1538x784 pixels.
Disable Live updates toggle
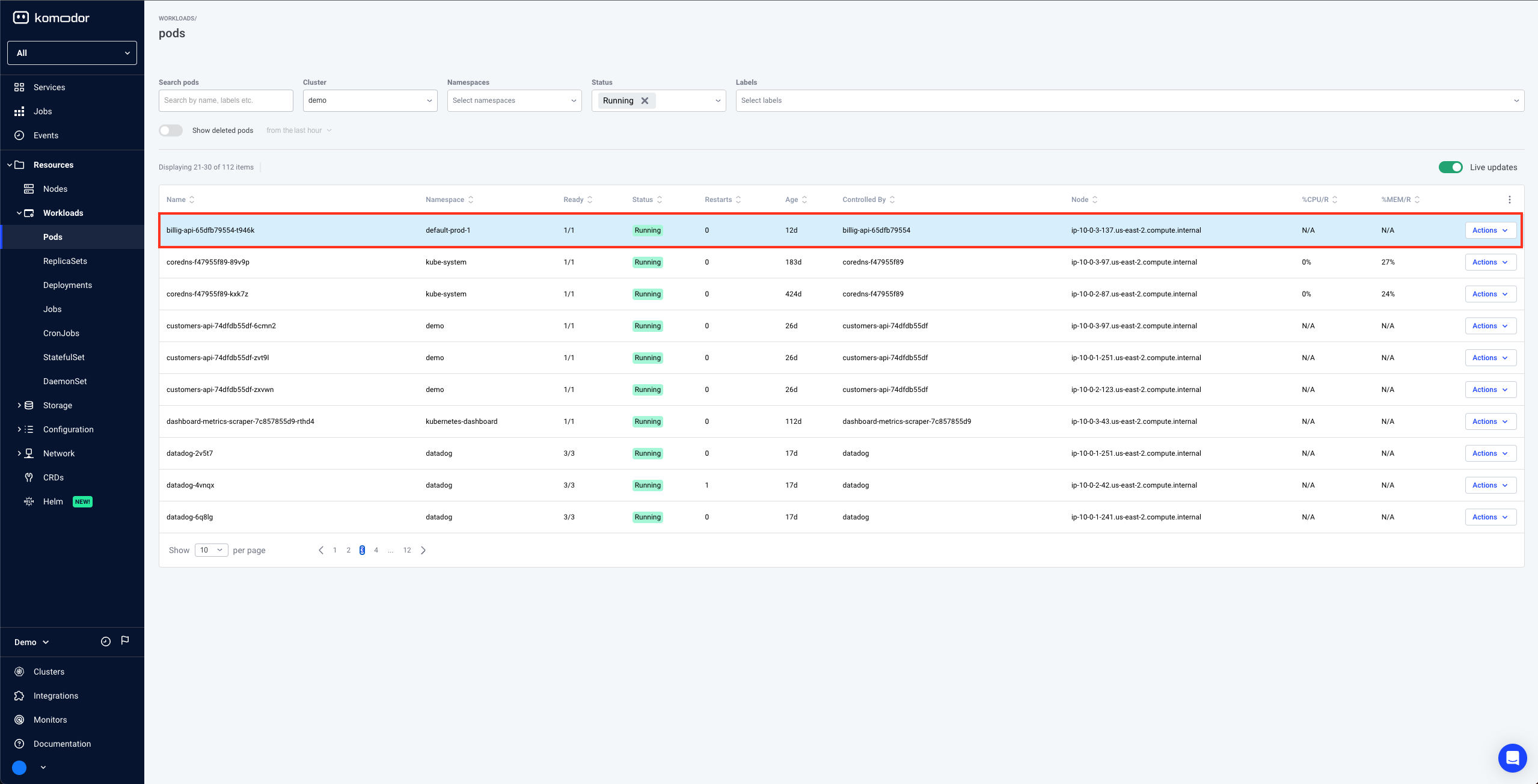click(1450, 167)
